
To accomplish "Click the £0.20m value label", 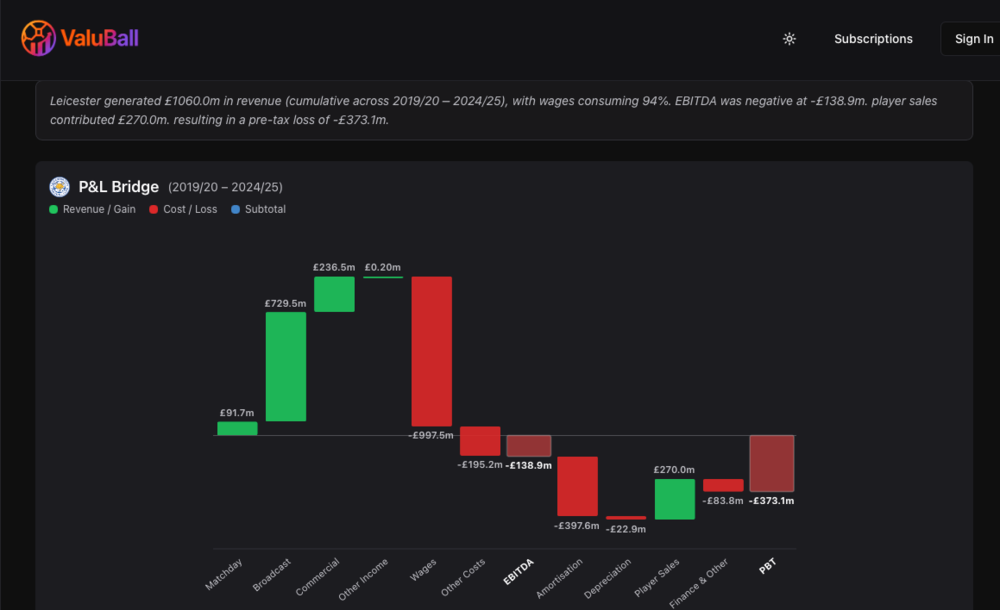I will point(383,267).
